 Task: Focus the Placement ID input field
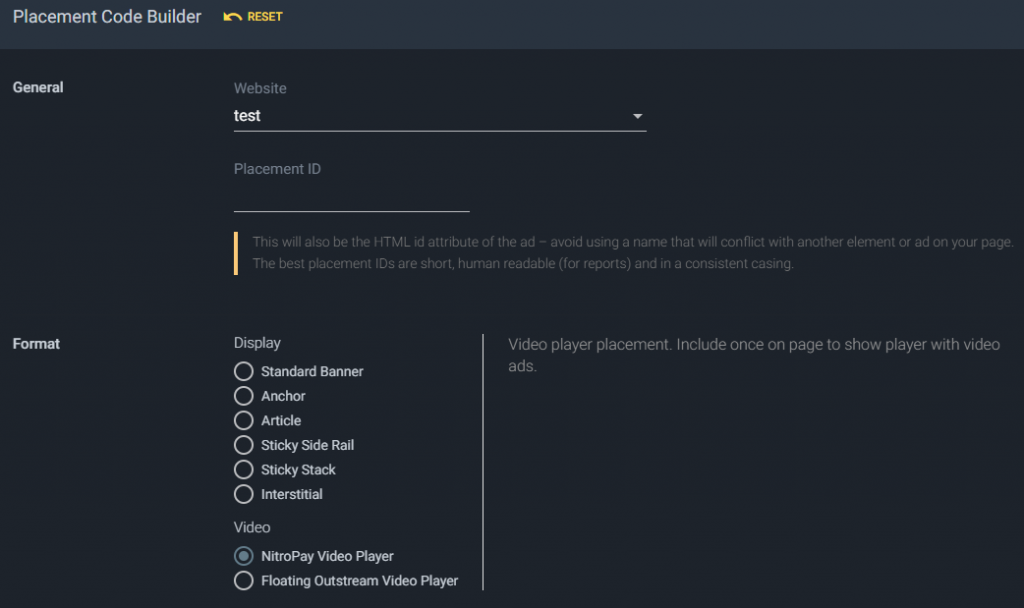click(351, 197)
